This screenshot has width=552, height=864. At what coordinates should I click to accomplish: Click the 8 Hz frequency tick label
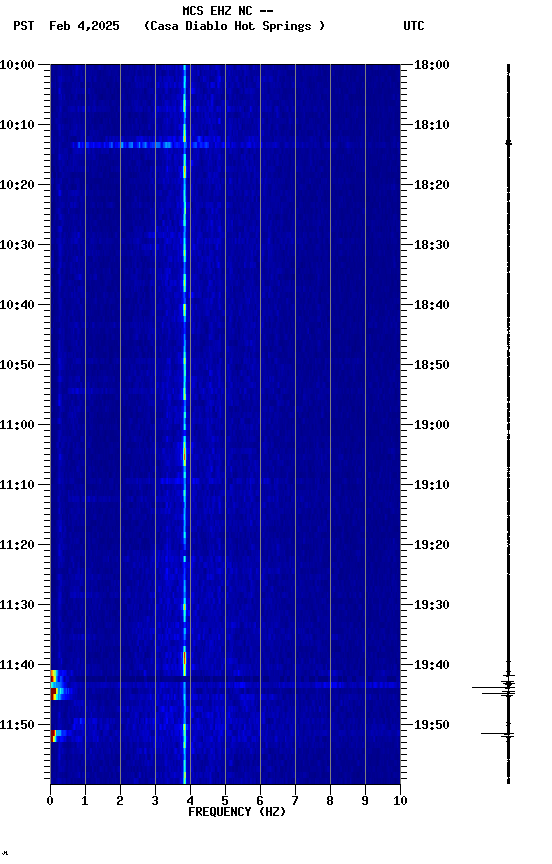point(330,801)
